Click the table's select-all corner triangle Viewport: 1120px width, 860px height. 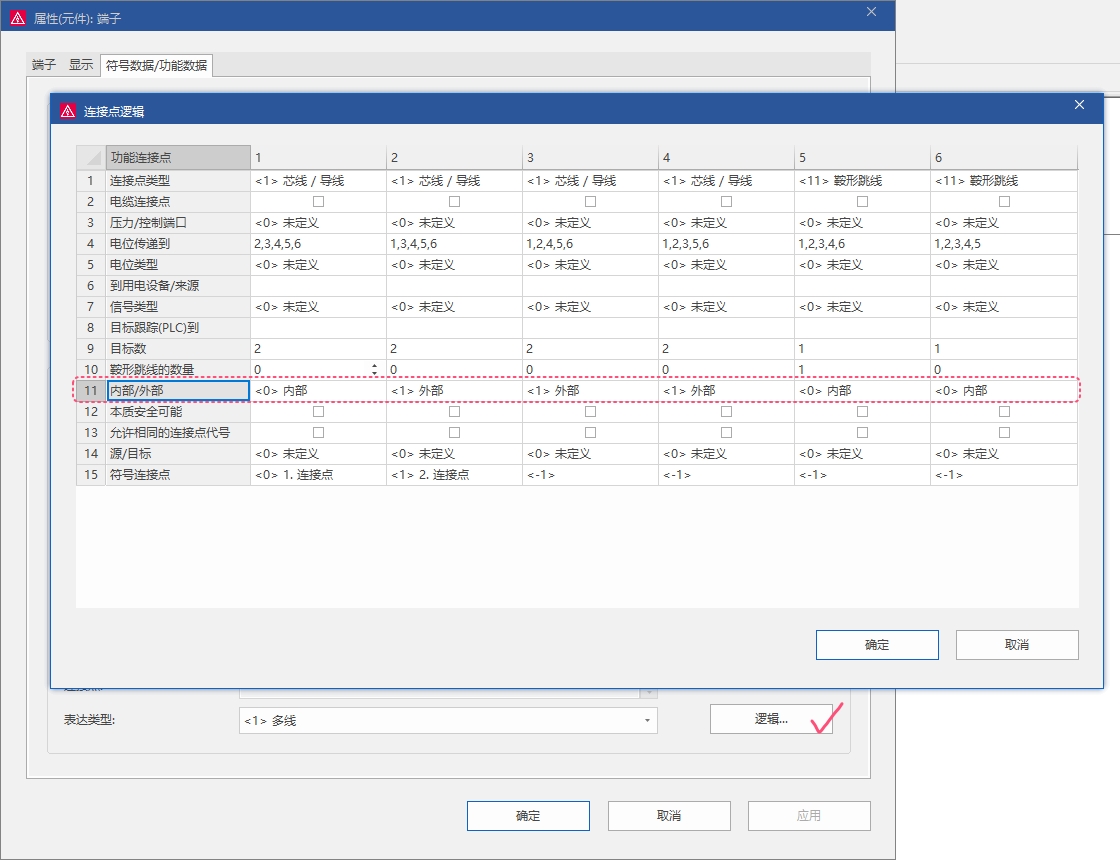click(92, 158)
